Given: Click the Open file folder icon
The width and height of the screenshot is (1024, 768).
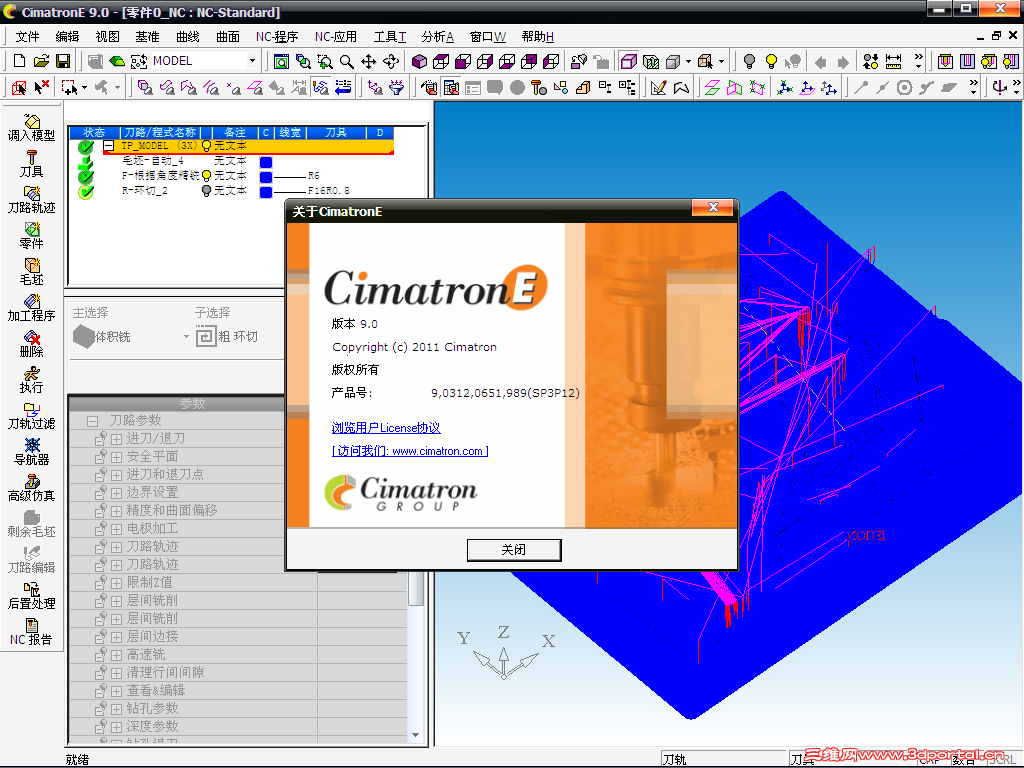Looking at the screenshot, I should (x=41, y=61).
